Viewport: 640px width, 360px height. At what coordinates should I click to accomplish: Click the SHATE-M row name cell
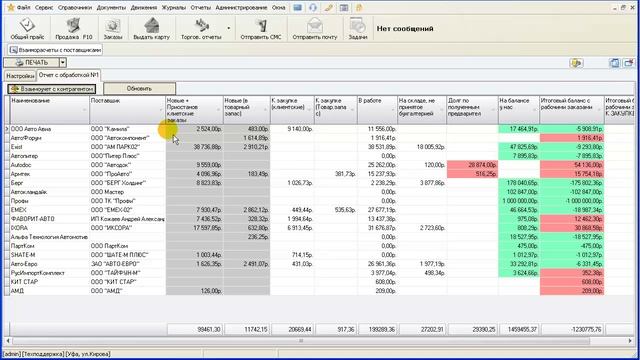[x=49, y=255]
